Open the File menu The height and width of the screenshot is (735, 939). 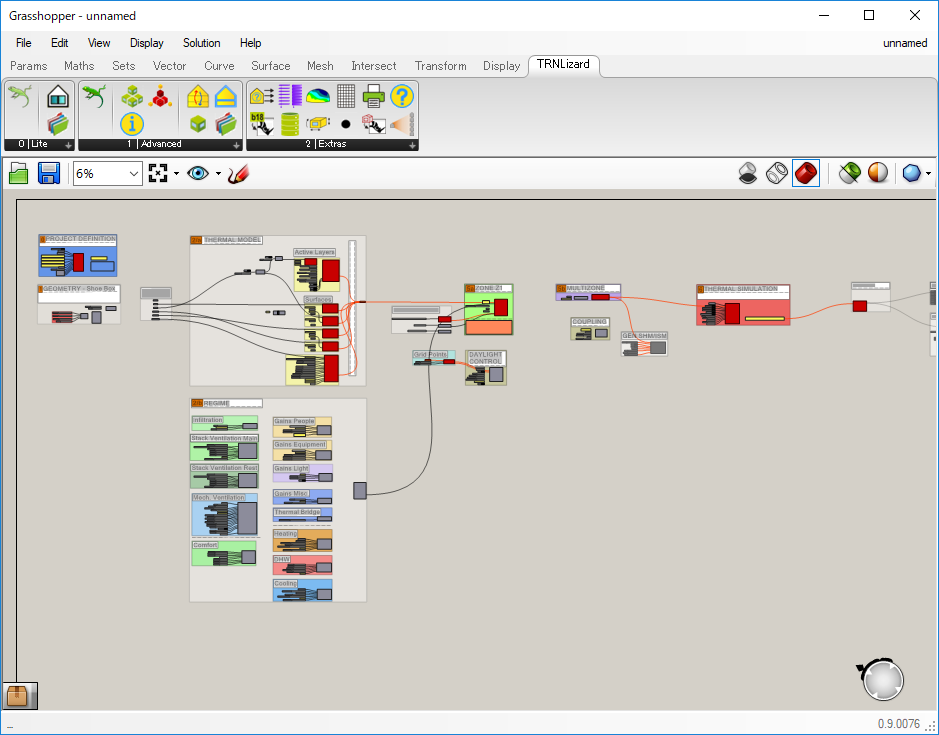[x=24, y=43]
